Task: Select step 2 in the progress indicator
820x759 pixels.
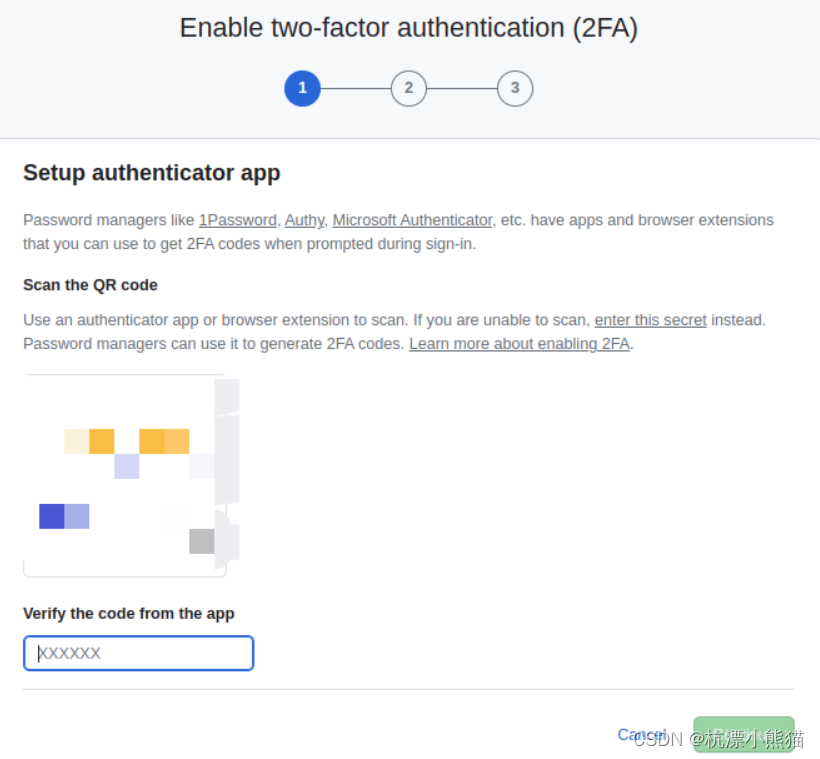Action: [x=408, y=88]
